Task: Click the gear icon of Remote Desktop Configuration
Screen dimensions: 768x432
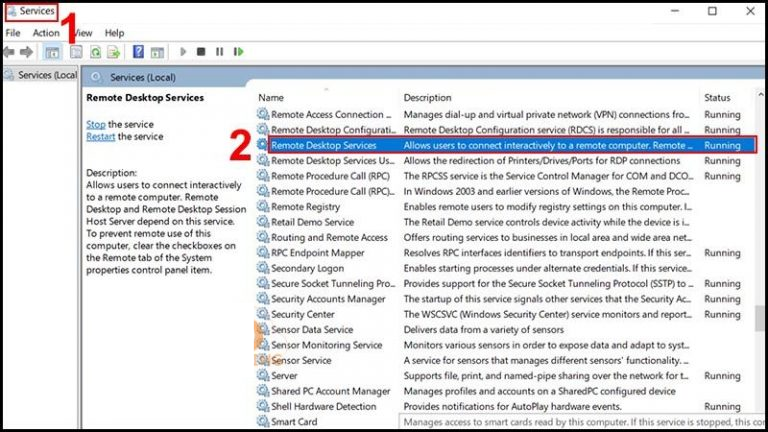Action: click(x=263, y=129)
